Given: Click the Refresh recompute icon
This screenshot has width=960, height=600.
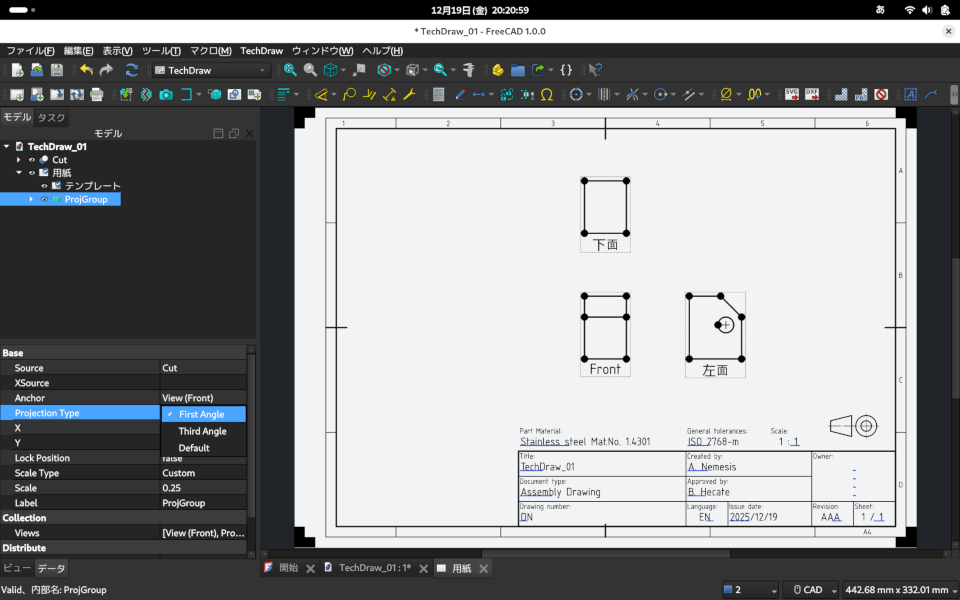Looking at the screenshot, I should pos(132,70).
